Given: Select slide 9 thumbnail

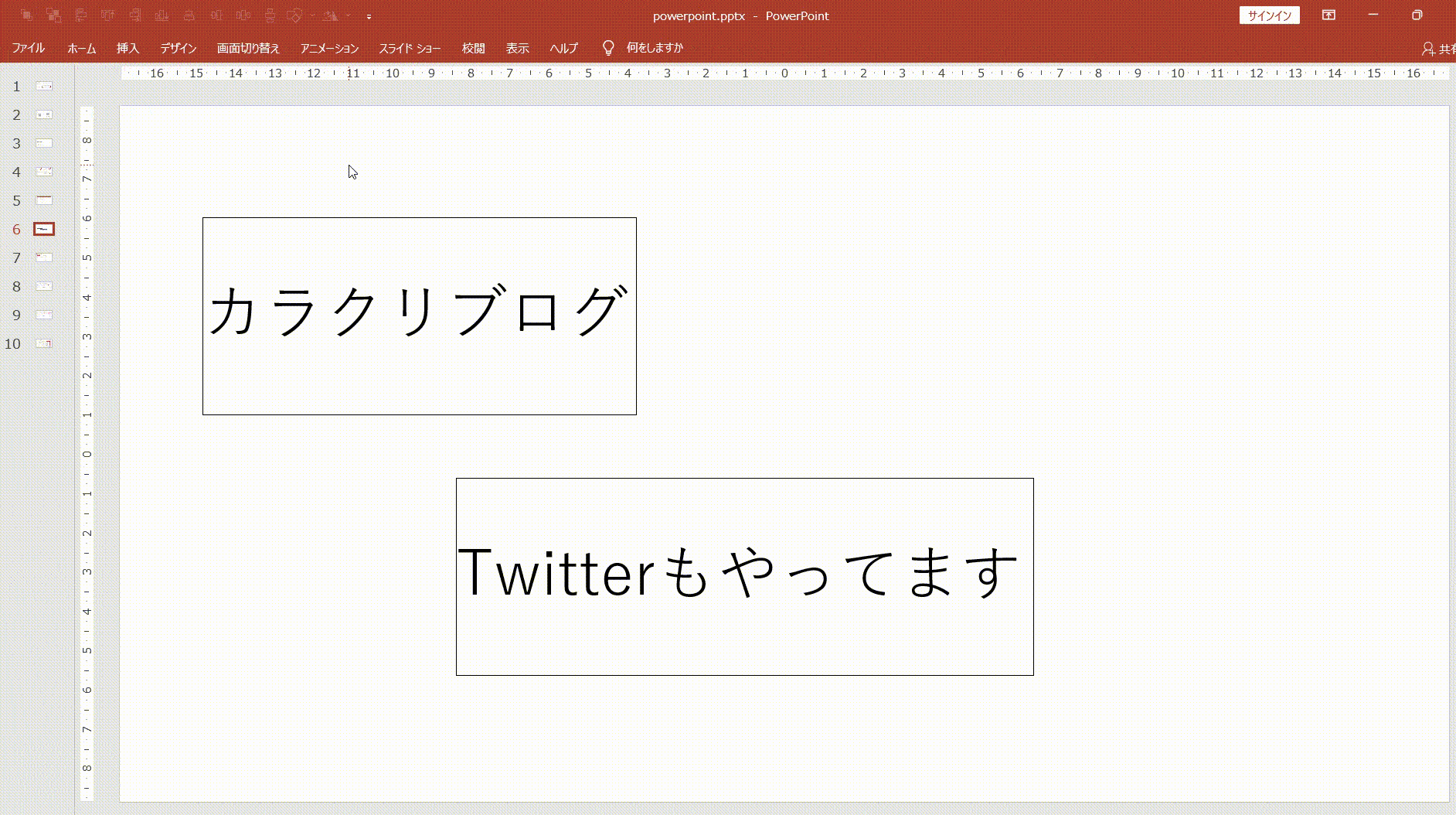Looking at the screenshot, I should point(45,315).
